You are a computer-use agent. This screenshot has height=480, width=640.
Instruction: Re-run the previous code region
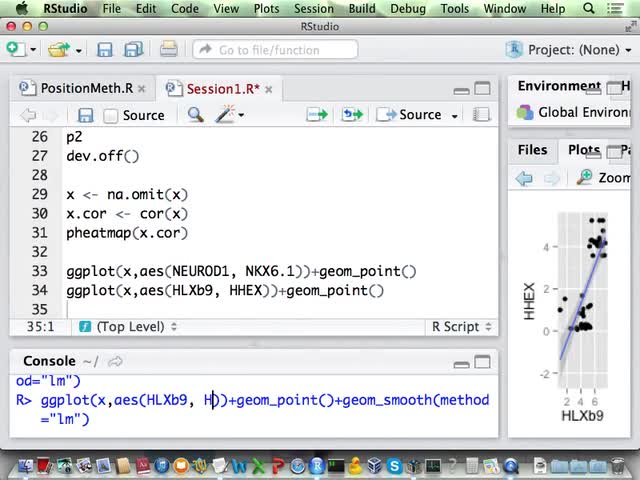(353, 115)
